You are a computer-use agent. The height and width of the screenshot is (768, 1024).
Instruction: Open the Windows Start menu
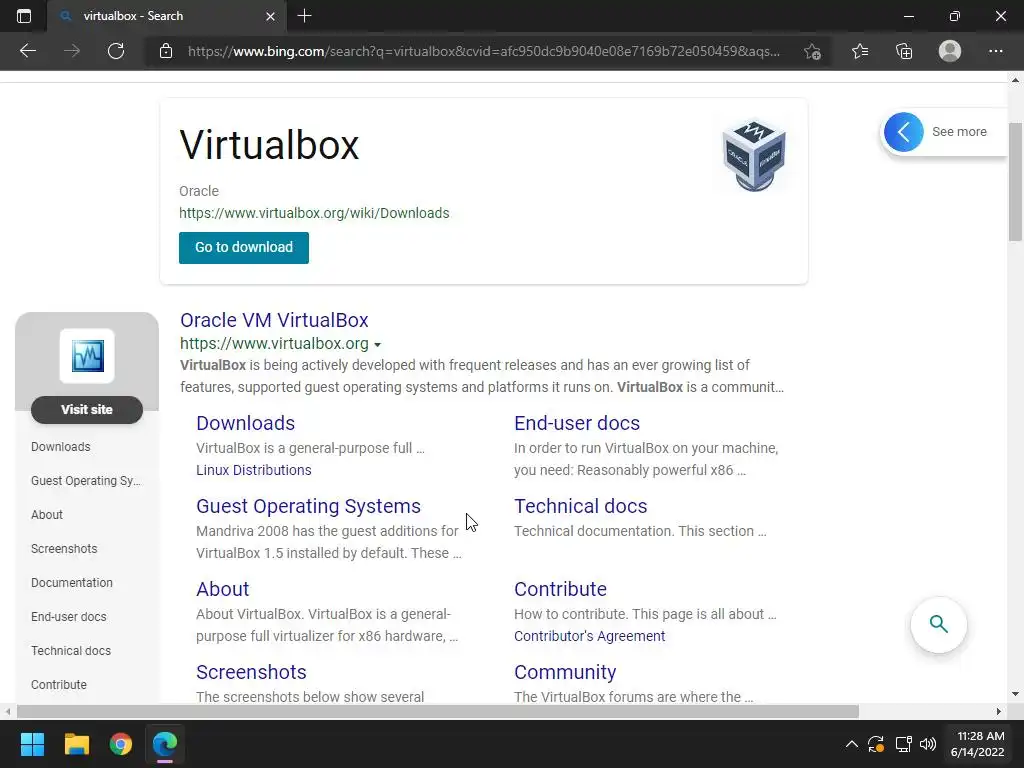32,744
